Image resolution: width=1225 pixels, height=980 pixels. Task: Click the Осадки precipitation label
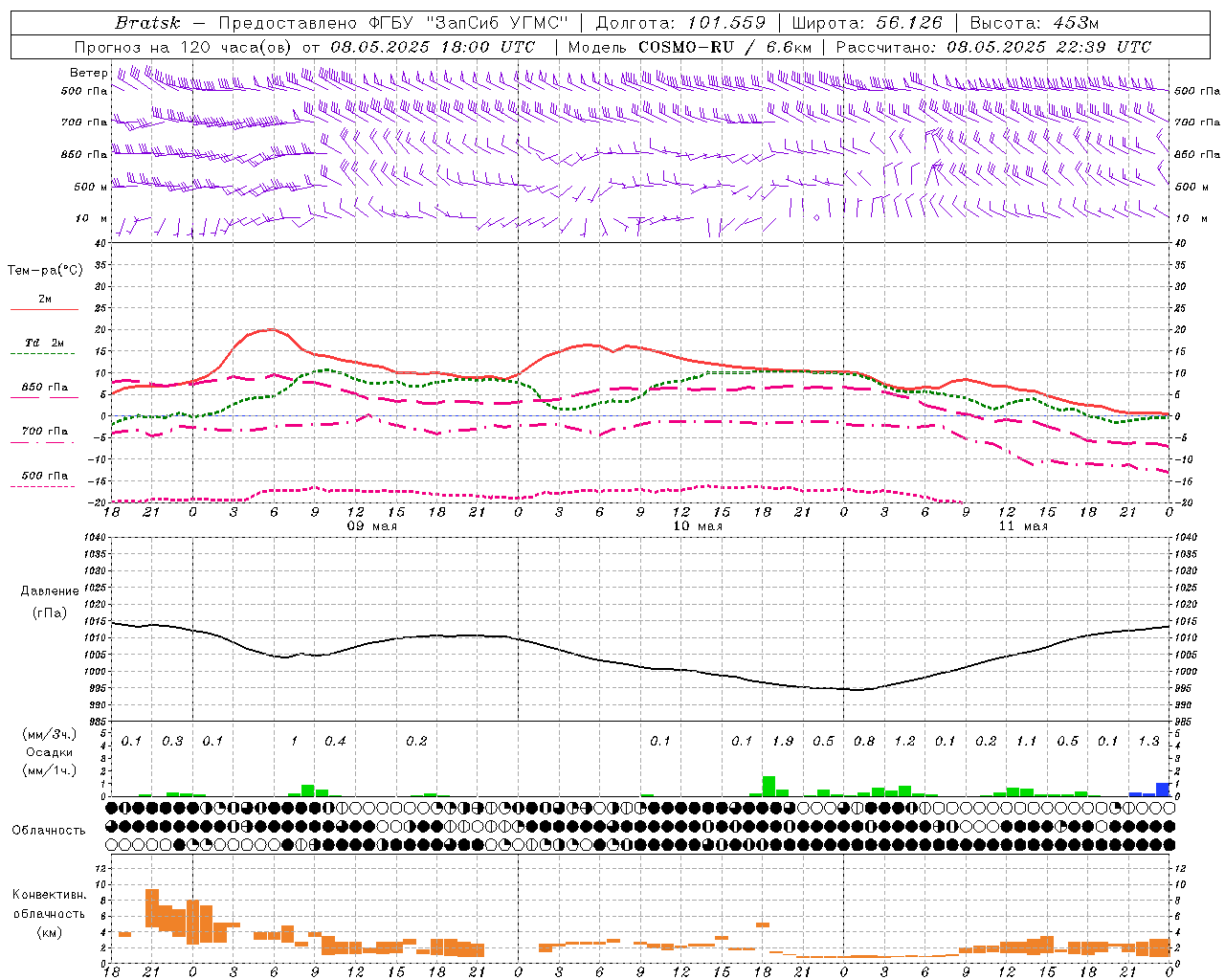[x=49, y=753]
